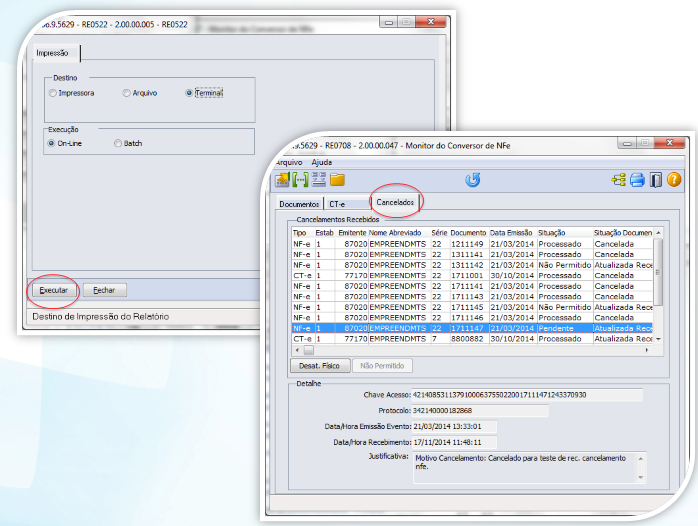Close the RE0522 window
Viewport: 698px width, 526px height.
click(x=430, y=22)
